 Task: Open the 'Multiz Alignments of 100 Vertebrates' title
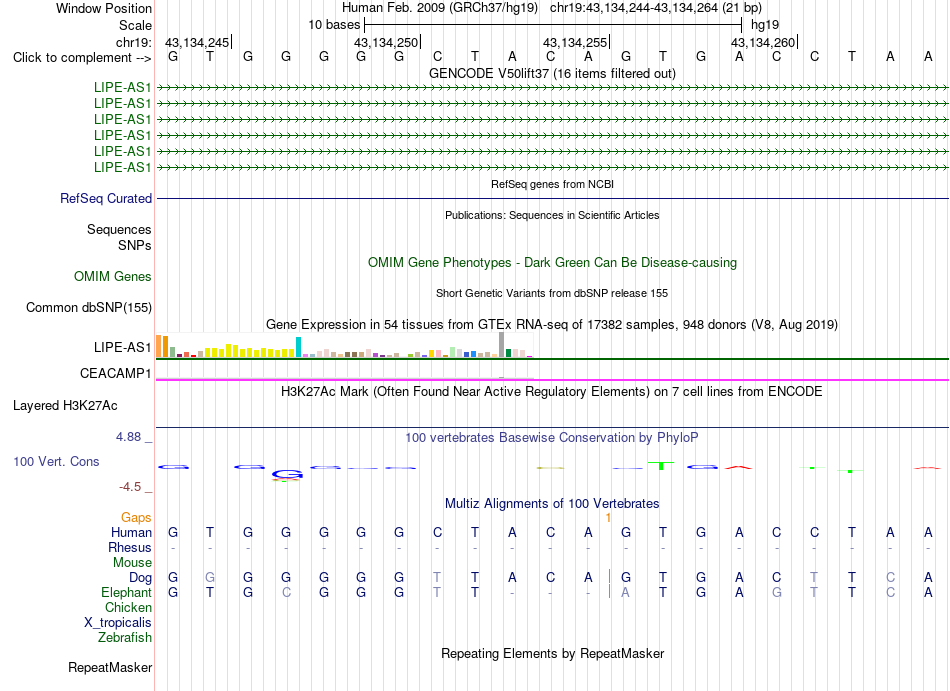point(552,504)
